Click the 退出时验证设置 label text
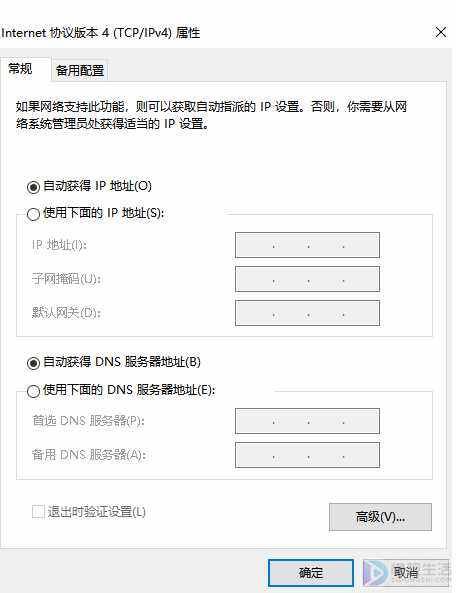This screenshot has height=593, width=456. click(97, 512)
